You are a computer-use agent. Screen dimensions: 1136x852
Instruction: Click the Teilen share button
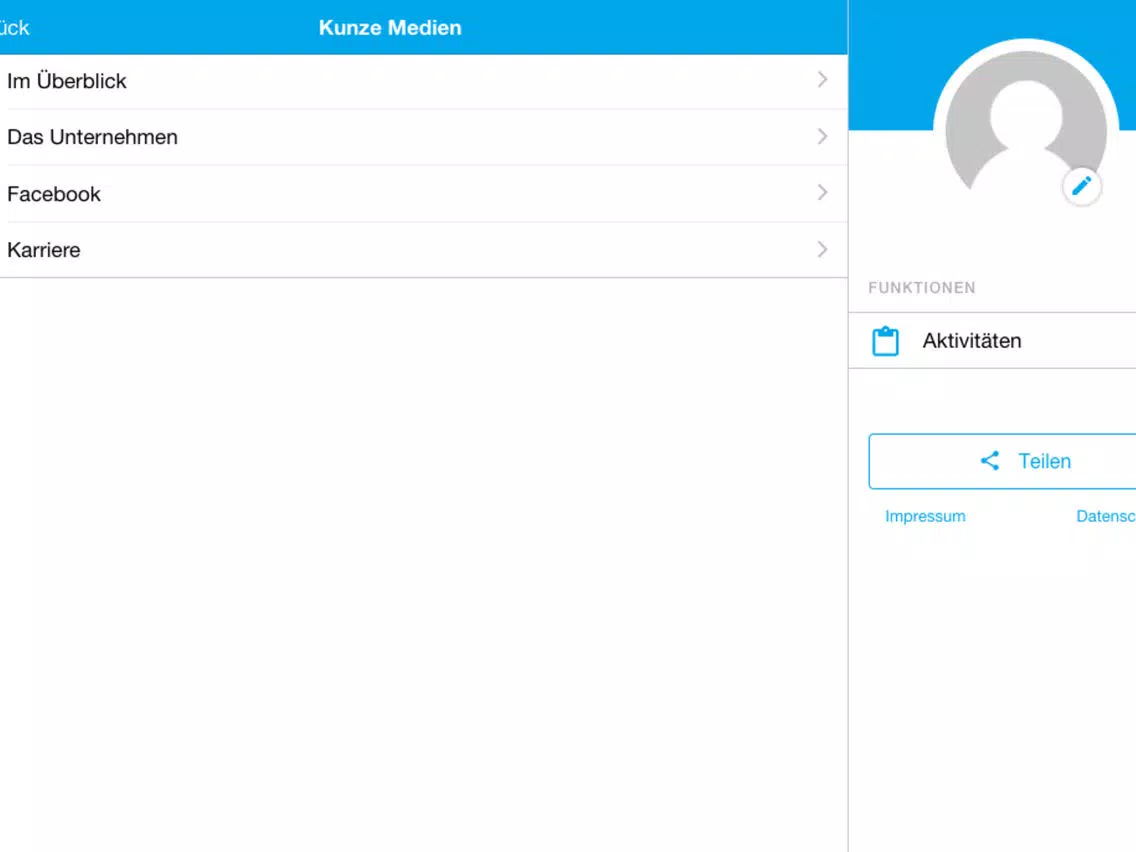[1003, 462]
